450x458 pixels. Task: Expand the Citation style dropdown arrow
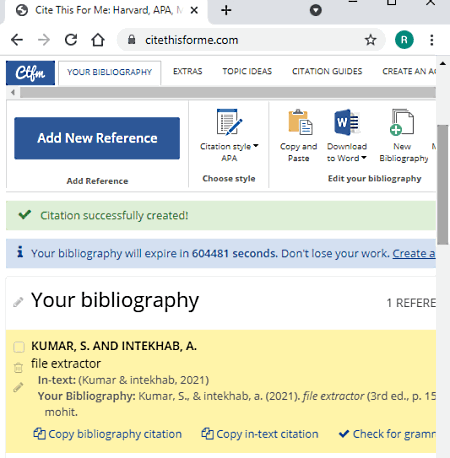point(256,146)
